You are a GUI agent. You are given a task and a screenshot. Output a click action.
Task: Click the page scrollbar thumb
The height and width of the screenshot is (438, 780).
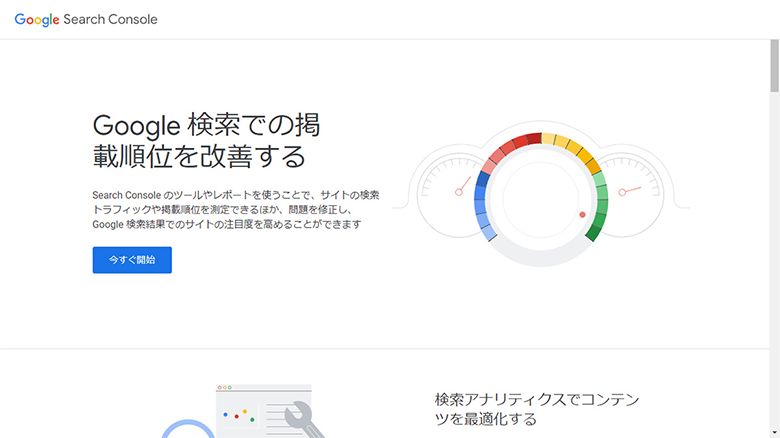coord(775,66)
